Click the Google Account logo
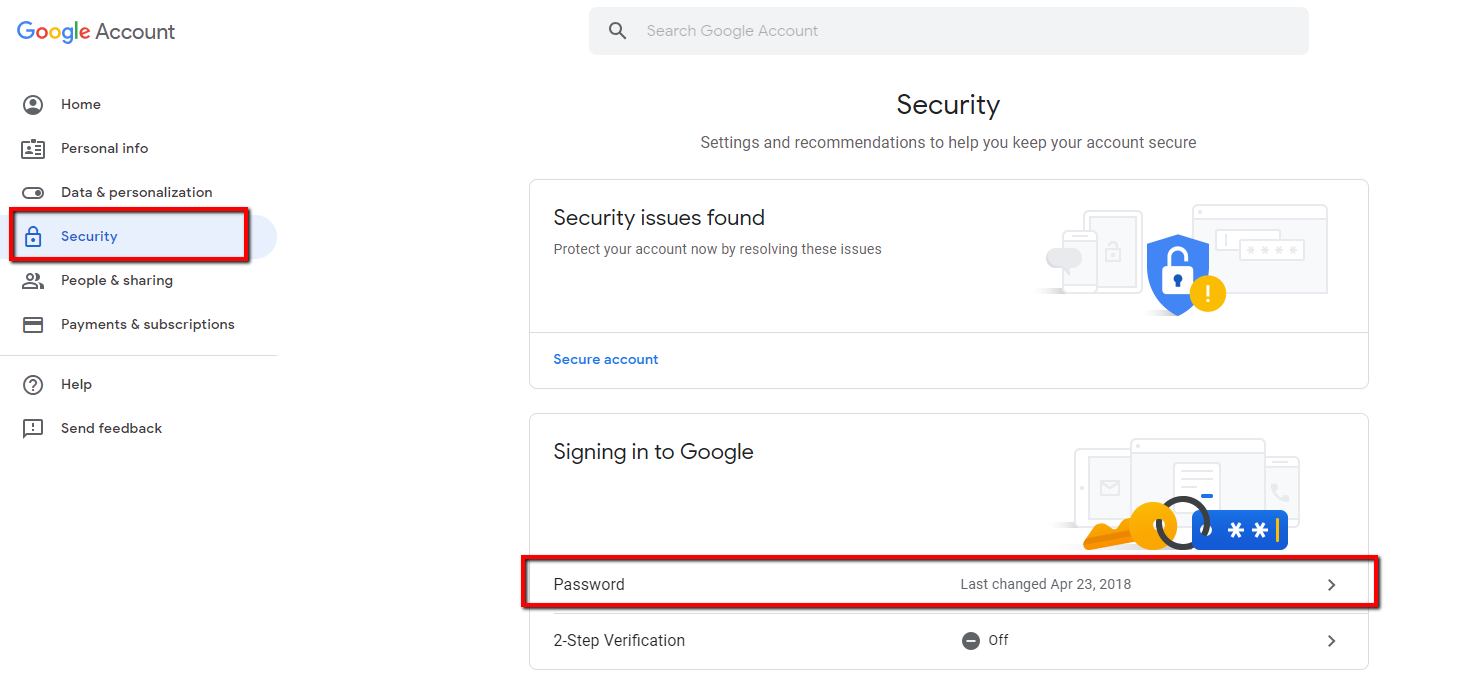This screenshot has width=1468, height=680. coord(96,32)
